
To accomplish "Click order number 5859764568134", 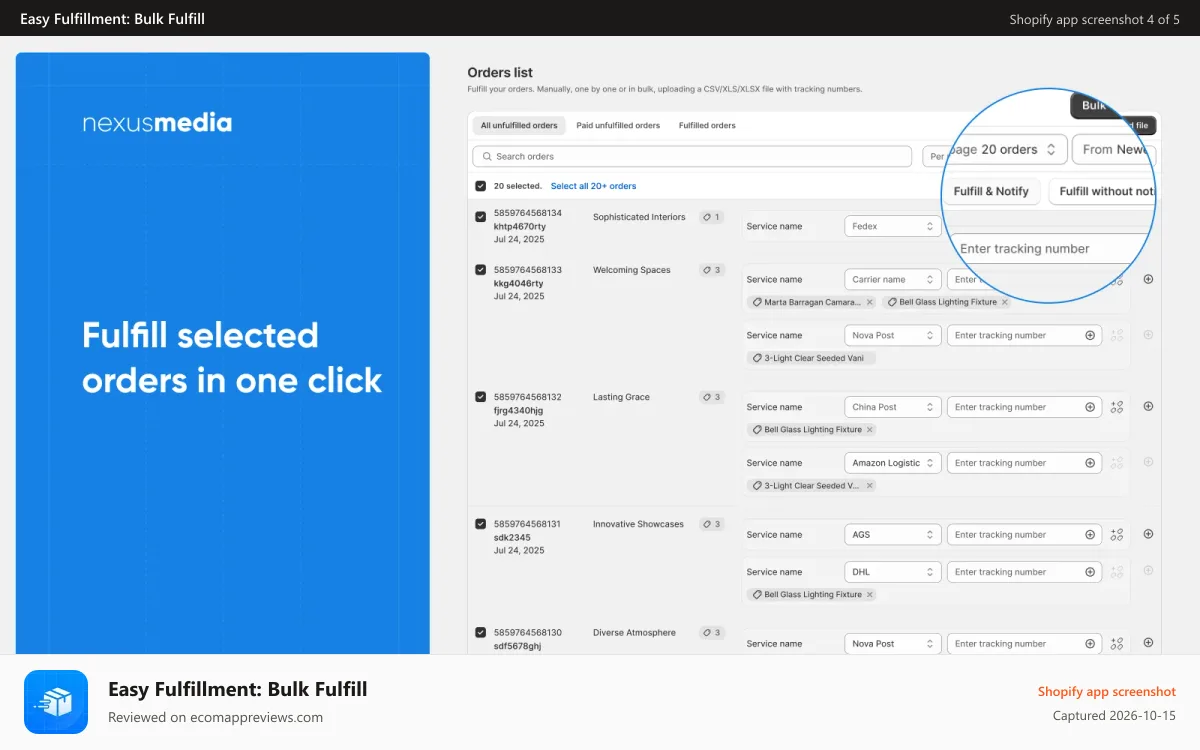I will coord(528,213).
